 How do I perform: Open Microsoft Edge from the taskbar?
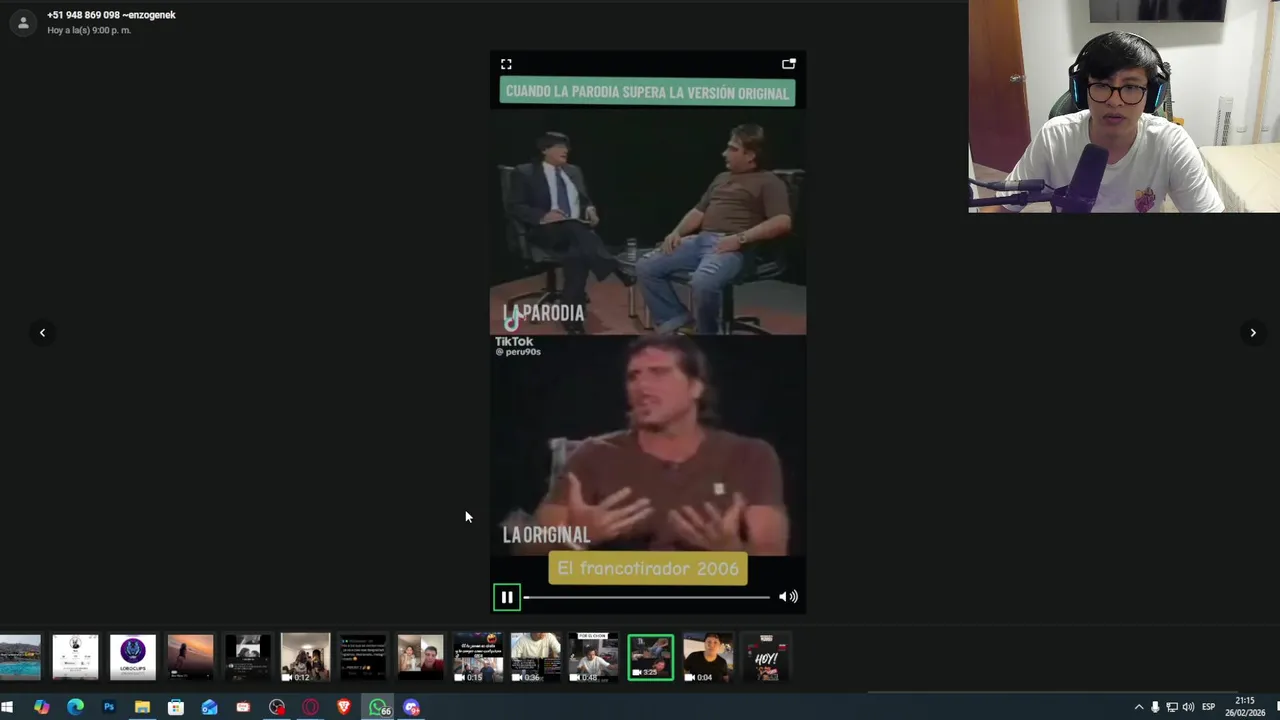[75, 707]
